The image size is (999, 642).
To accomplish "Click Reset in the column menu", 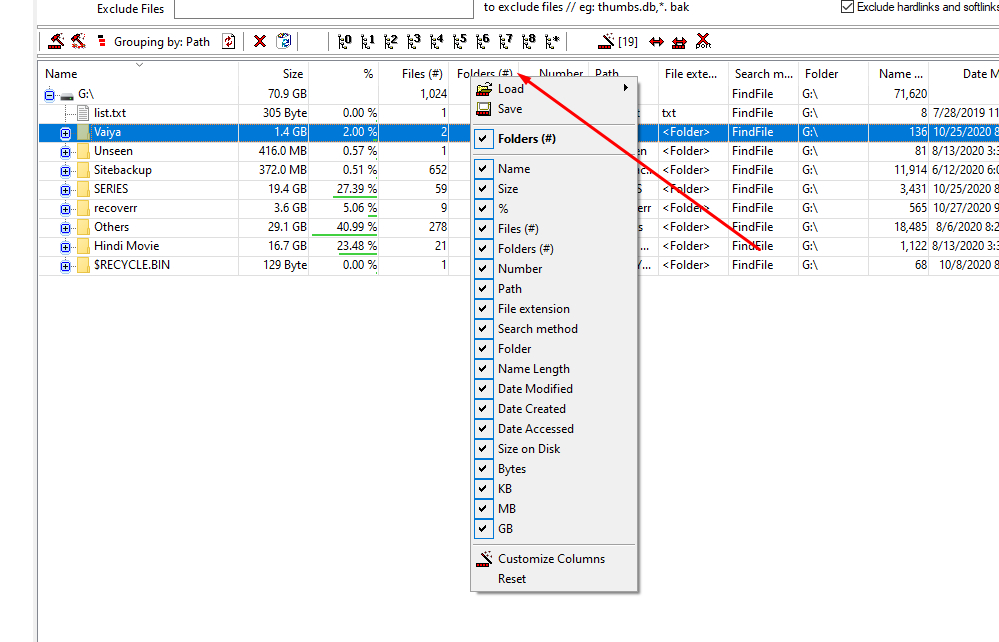I will pos(511,579).
